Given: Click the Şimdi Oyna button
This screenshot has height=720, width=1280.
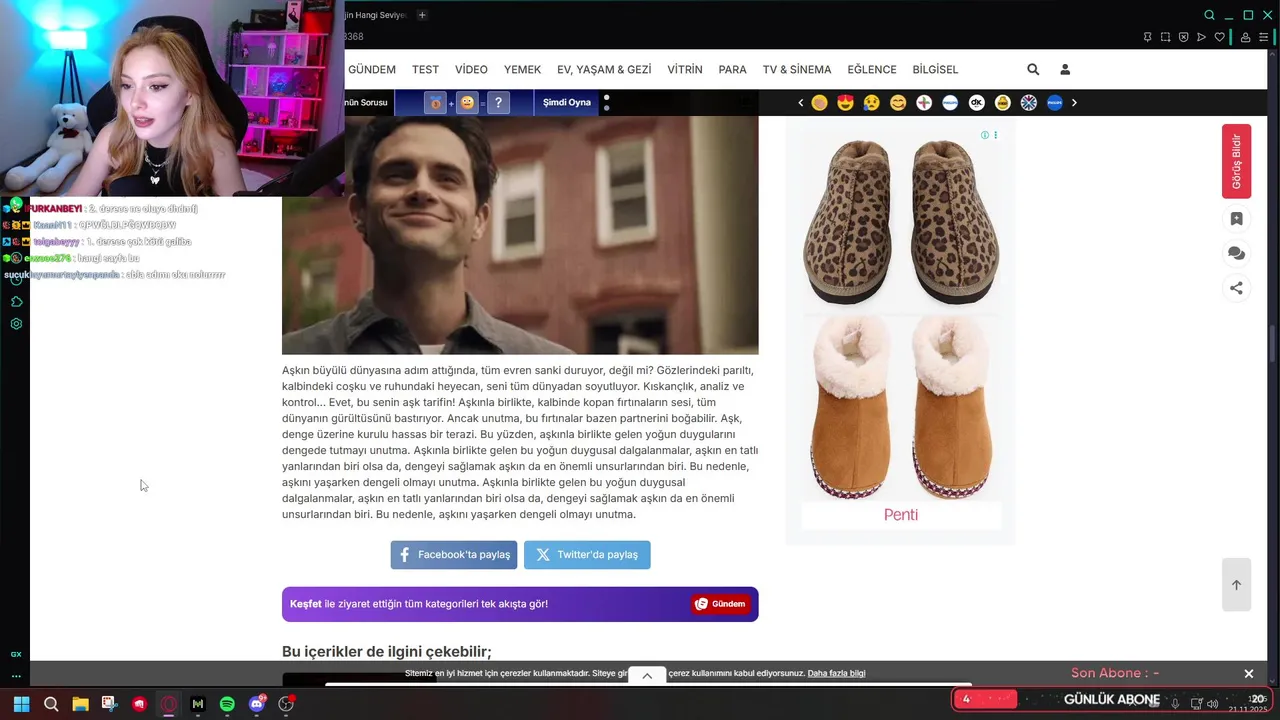Looking at the screenshot, I should click(567, 102).
